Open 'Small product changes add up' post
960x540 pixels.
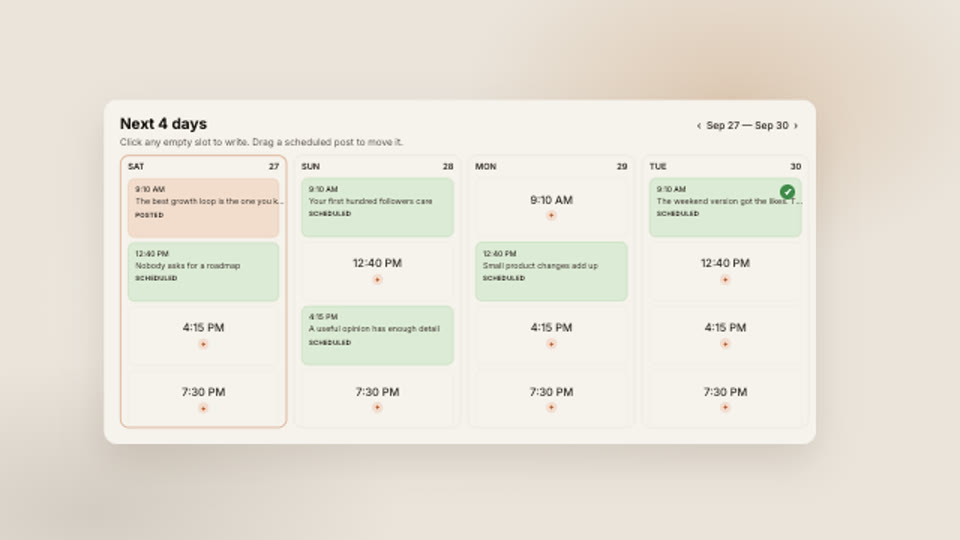[x=551, y=271]
